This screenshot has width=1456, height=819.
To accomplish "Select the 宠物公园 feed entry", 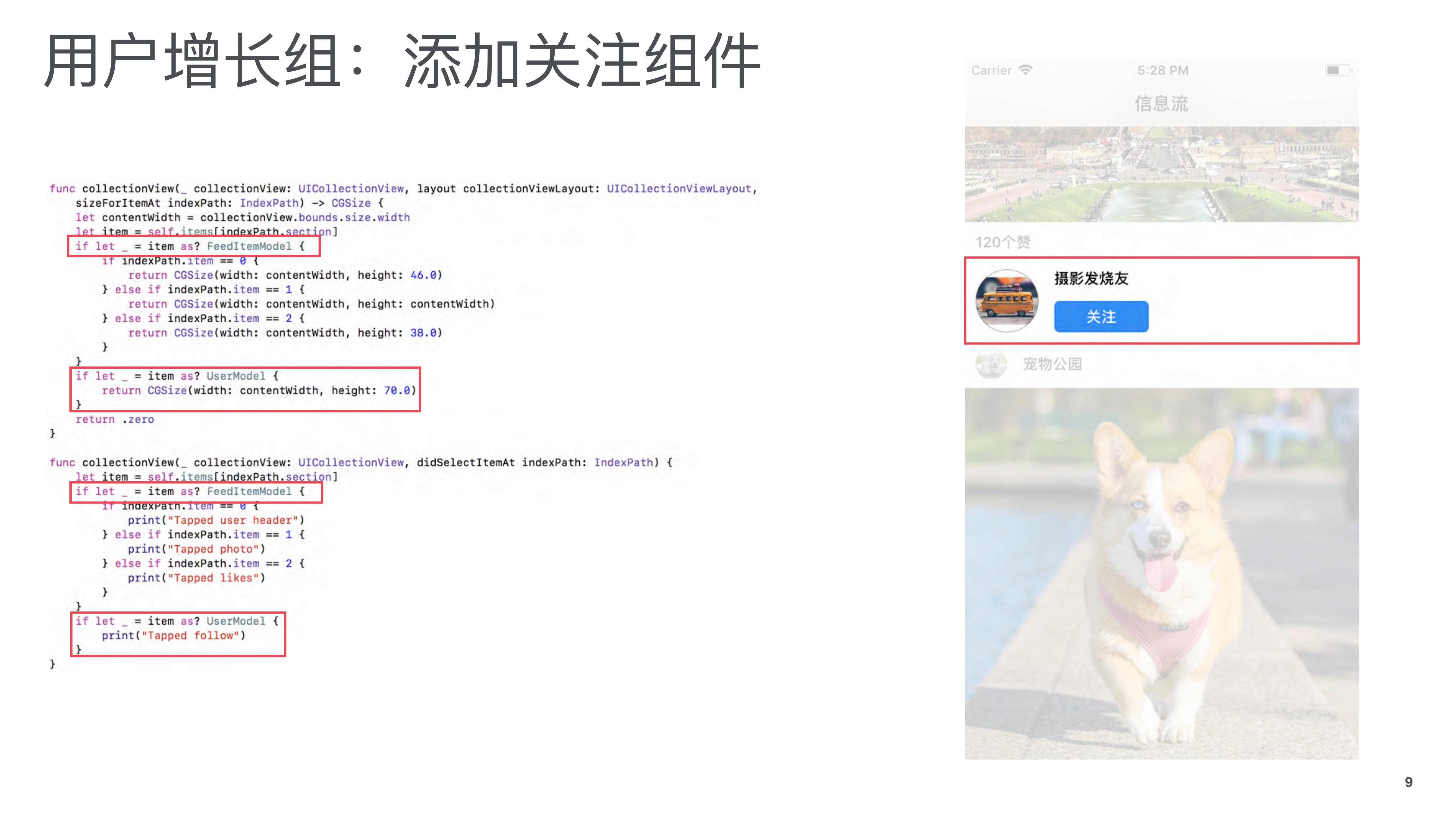I will [x=1052, y=365].
